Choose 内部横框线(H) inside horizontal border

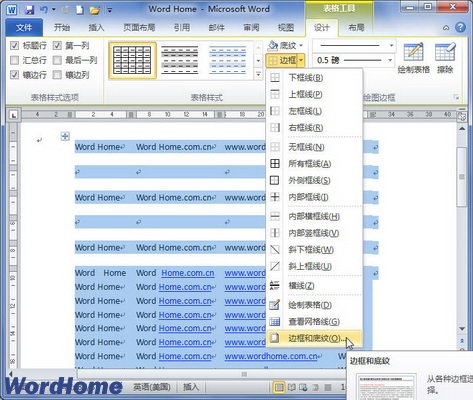314,216
